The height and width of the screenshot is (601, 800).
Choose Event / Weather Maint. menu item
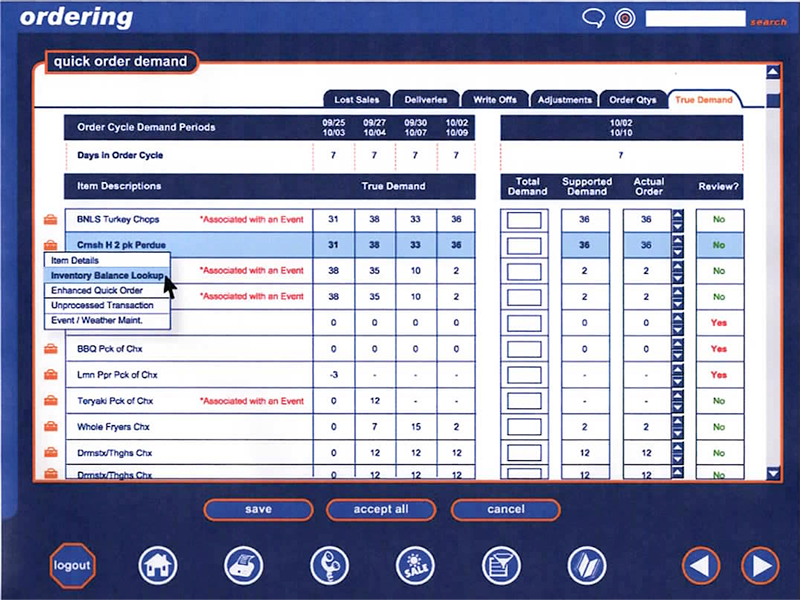(x=107, y=320)
